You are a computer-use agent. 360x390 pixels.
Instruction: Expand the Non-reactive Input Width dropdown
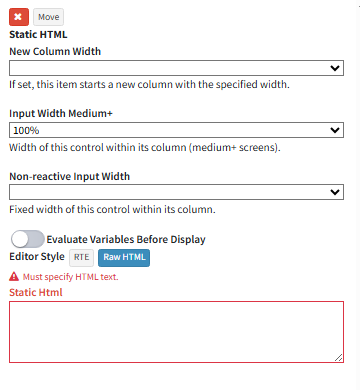pos(176,192)
